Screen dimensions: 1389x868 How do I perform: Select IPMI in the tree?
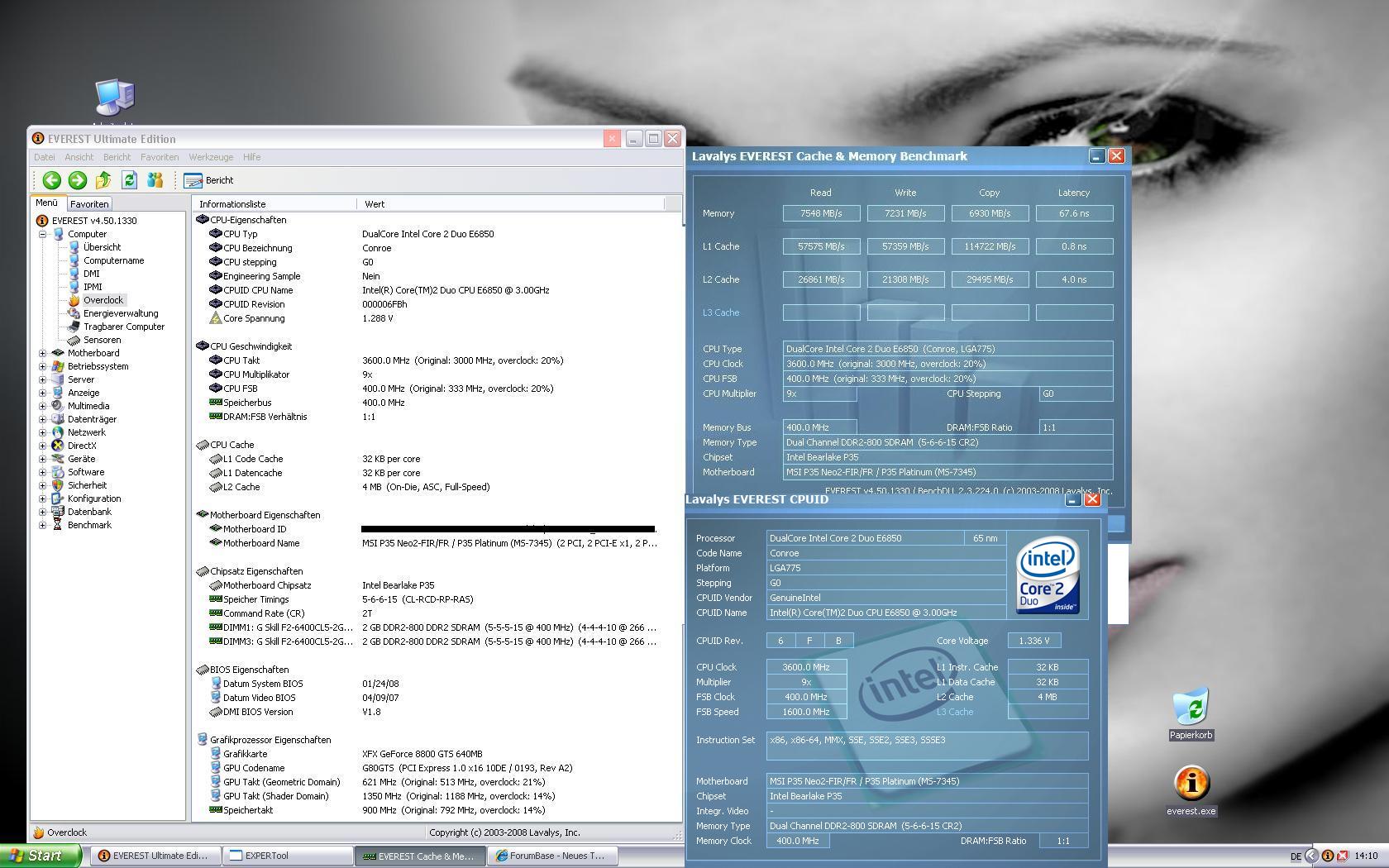point(93,287)
